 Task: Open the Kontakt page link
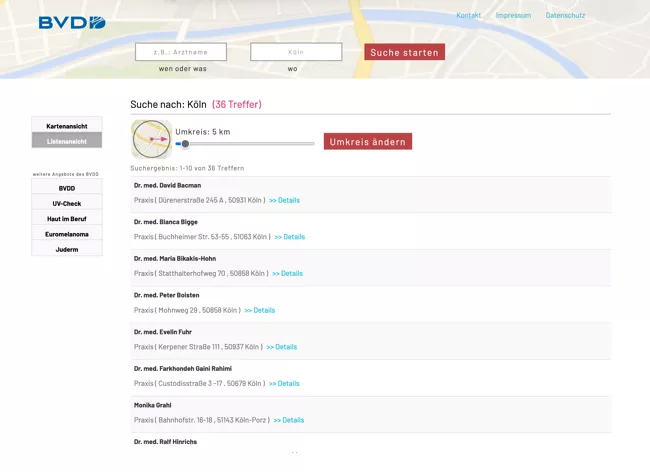(x=468, y=16)
